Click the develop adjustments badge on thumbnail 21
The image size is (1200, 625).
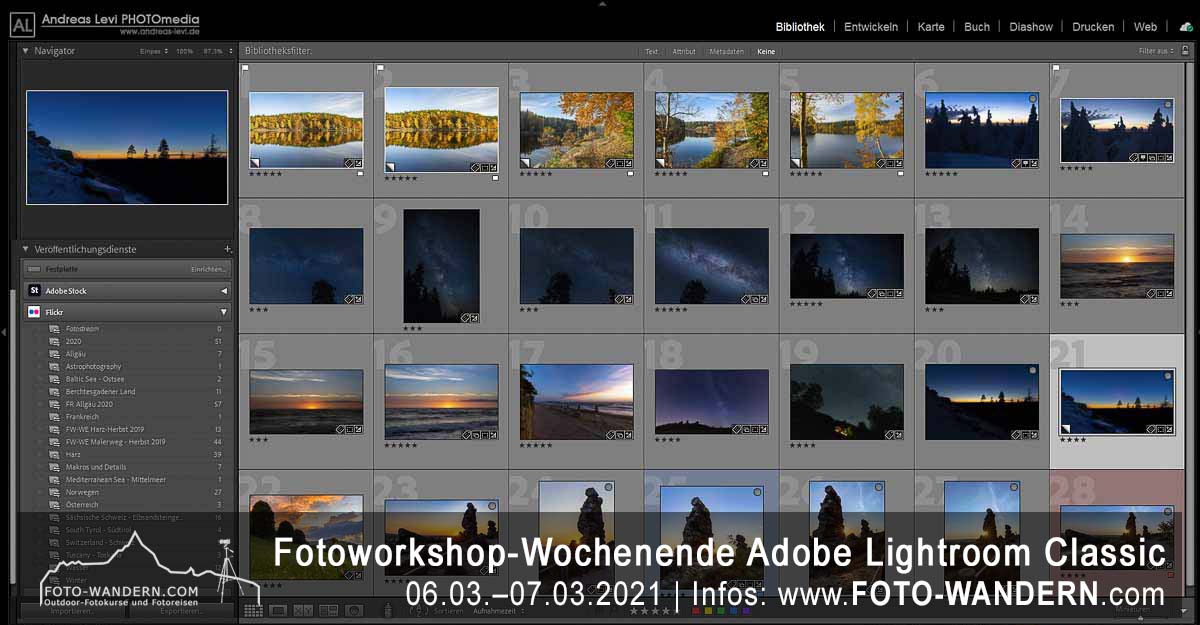coord(1169,429)
